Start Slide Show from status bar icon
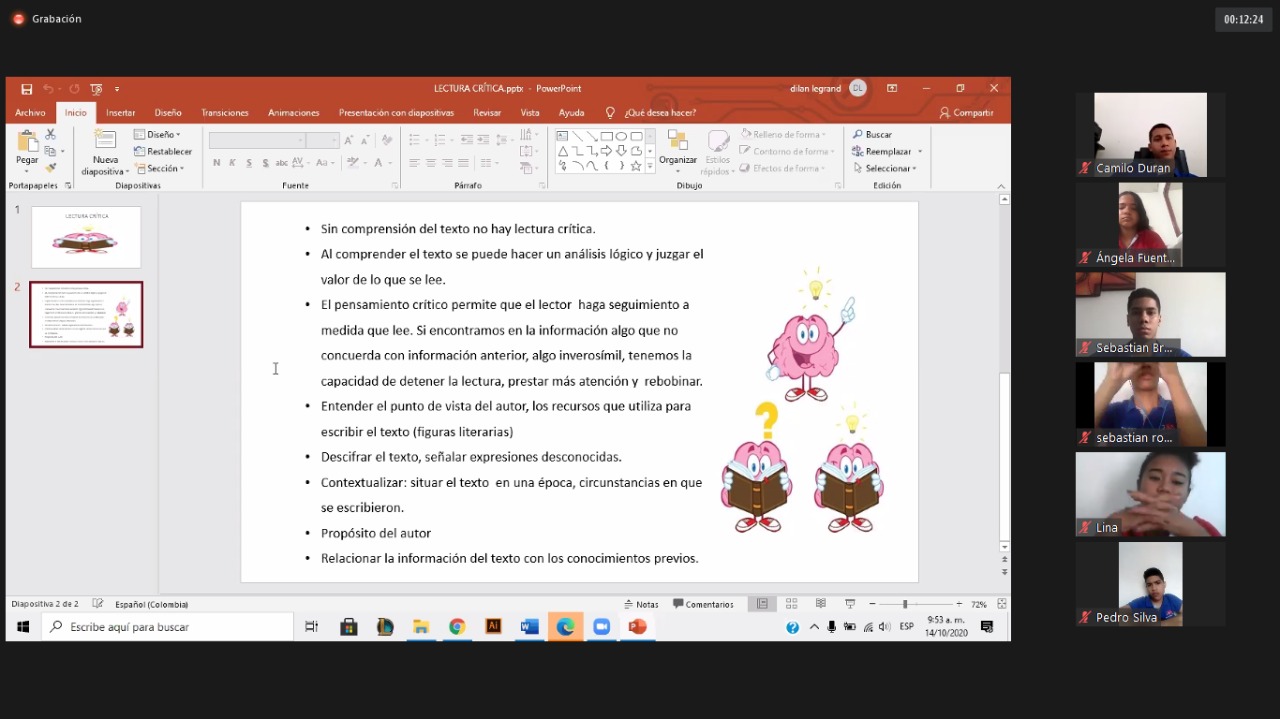The height and width of the screenshot is (719, 1280). pyautogui.click(x=850, y=604)
